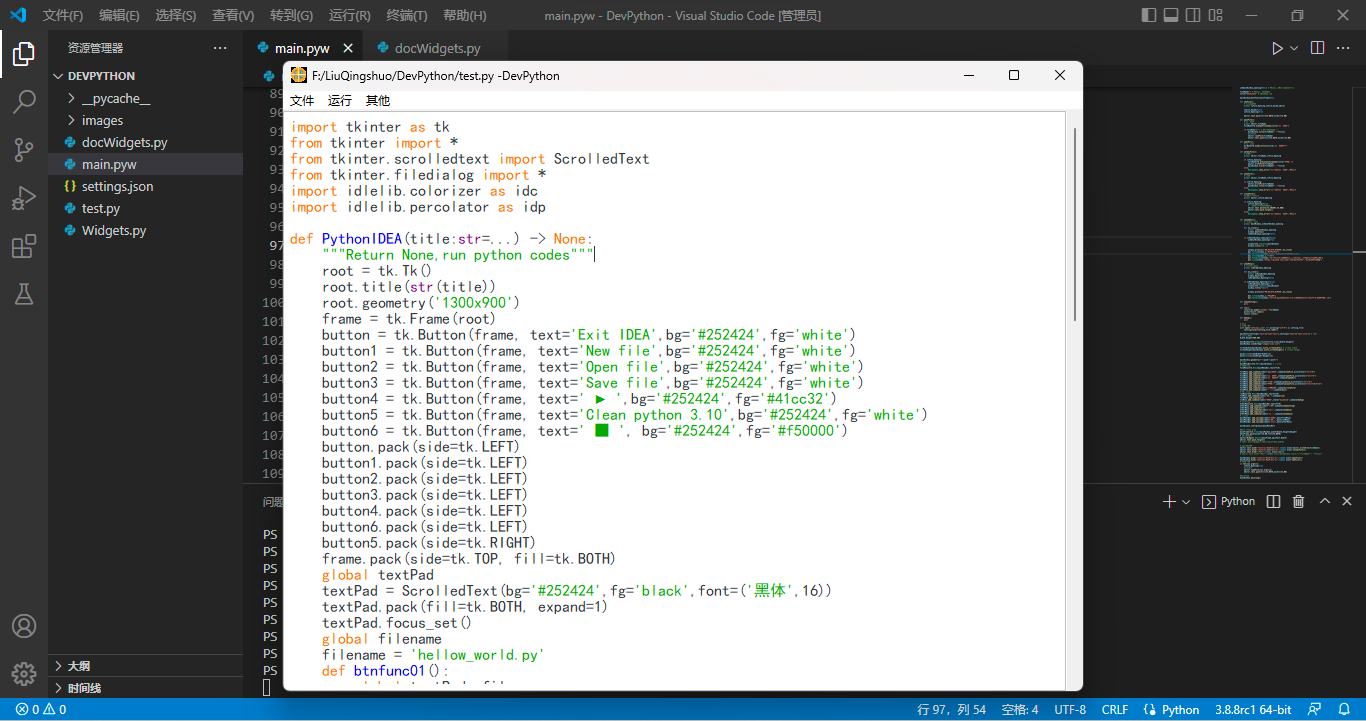Click the test.py window app icon

299,75
